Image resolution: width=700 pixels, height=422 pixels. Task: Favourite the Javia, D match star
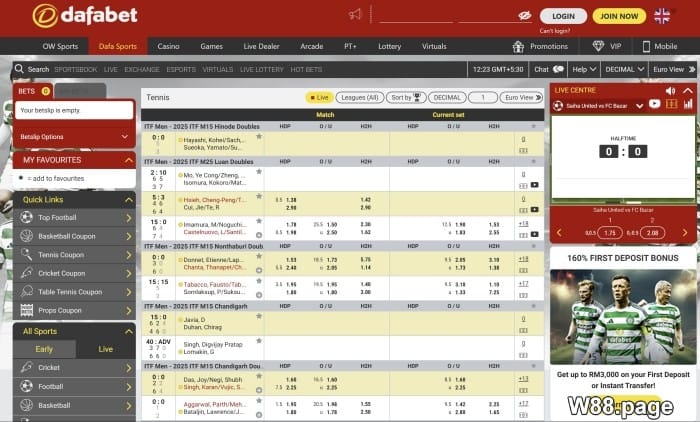(259, 316)
